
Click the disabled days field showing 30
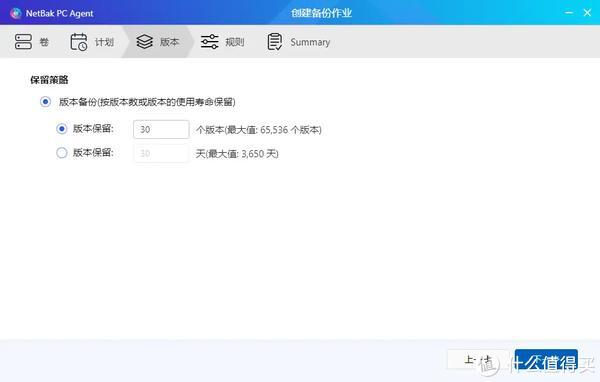(161, 153)
